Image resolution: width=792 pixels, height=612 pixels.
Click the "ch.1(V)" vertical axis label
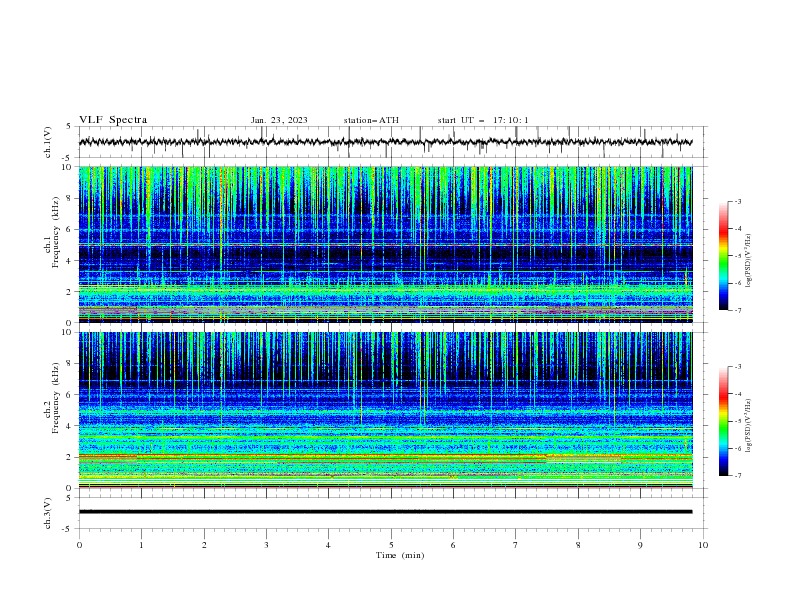click(48, 142)
